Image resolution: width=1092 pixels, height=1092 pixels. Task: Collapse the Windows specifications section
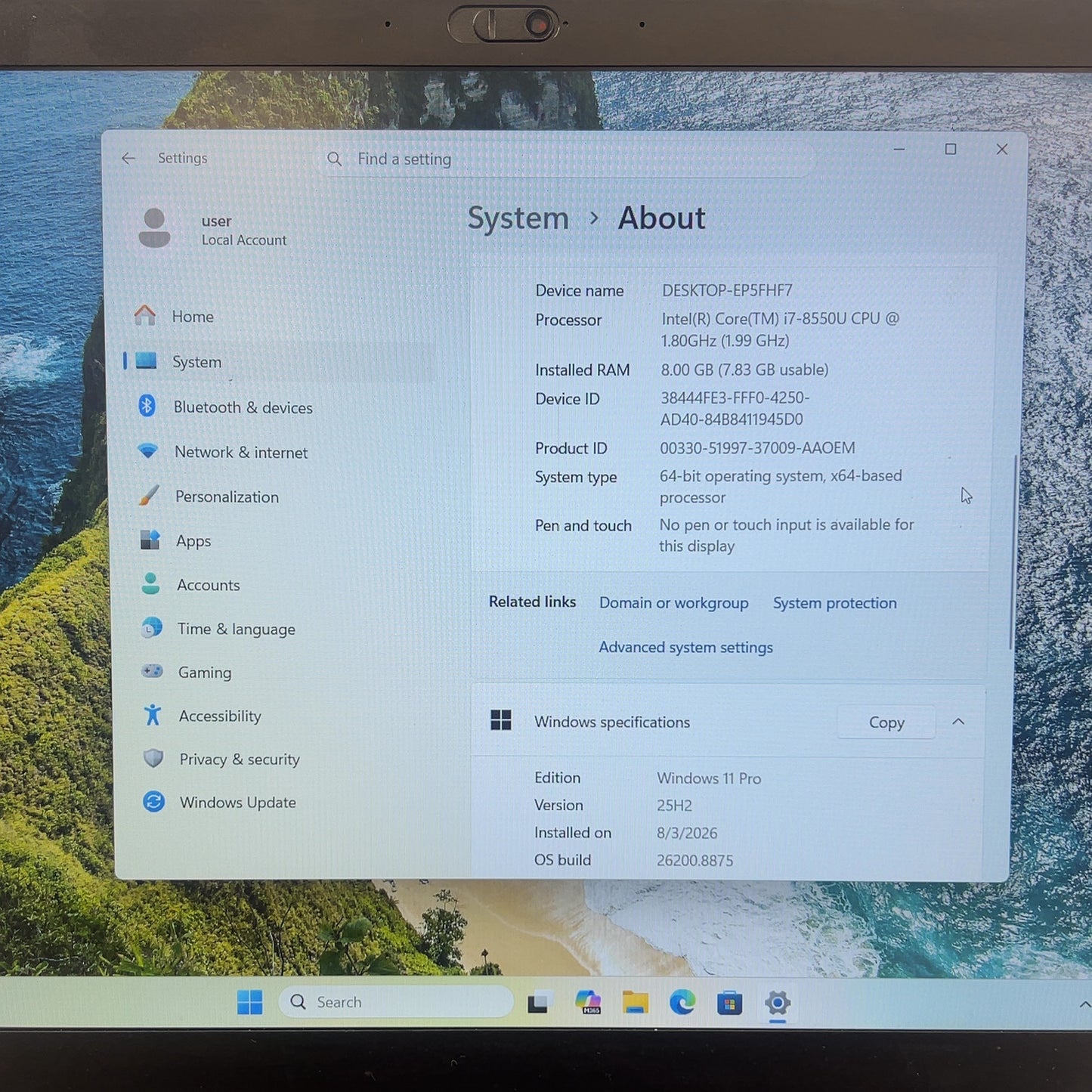(958, 722)
